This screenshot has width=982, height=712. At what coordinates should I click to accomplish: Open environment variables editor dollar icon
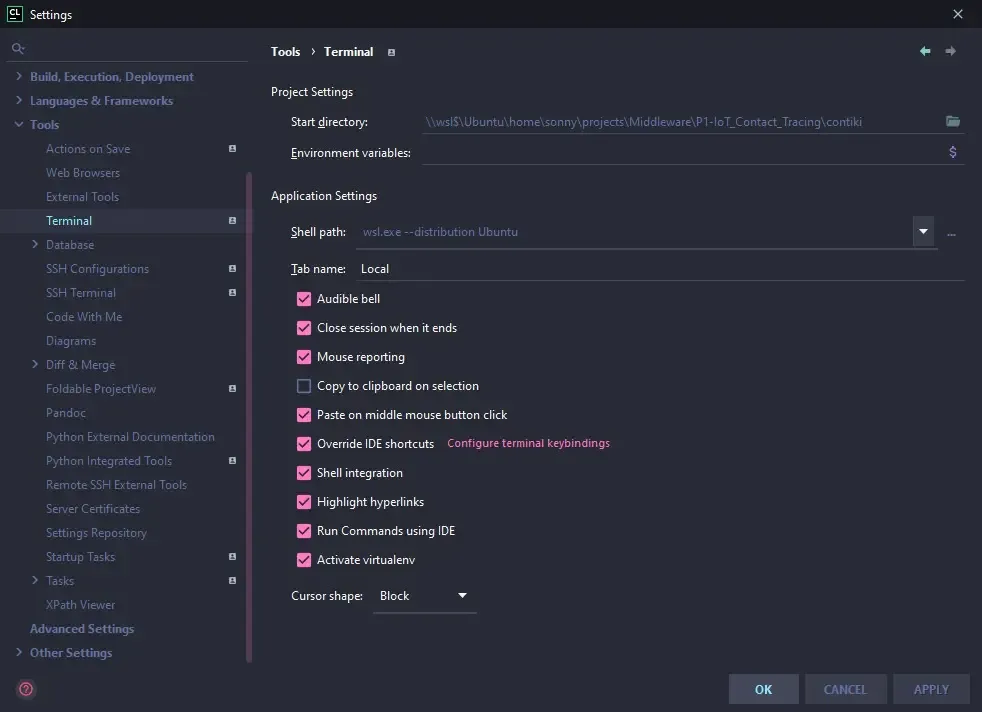(x=952, y=153)
